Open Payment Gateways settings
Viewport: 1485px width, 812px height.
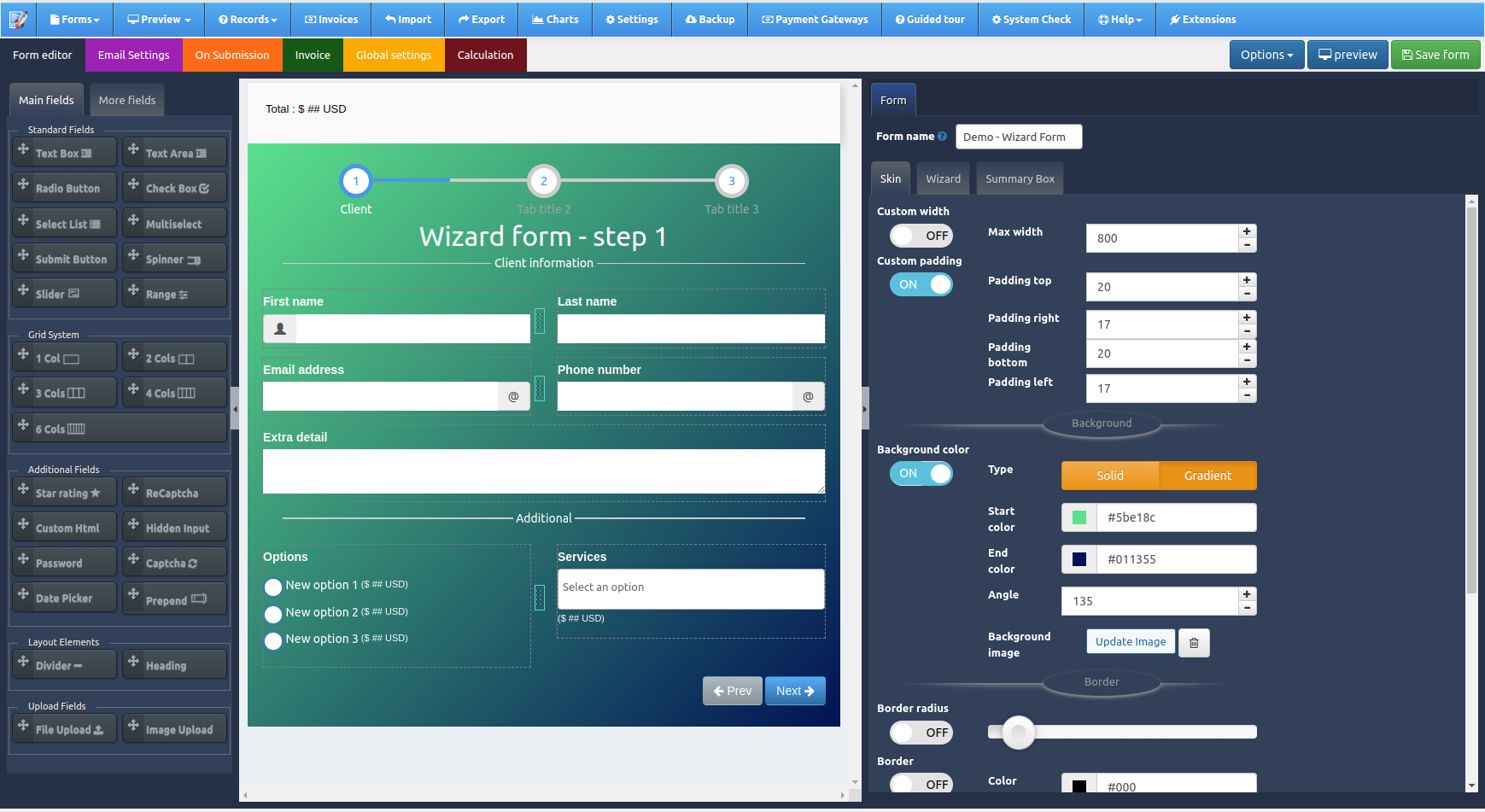coord(814,19)
